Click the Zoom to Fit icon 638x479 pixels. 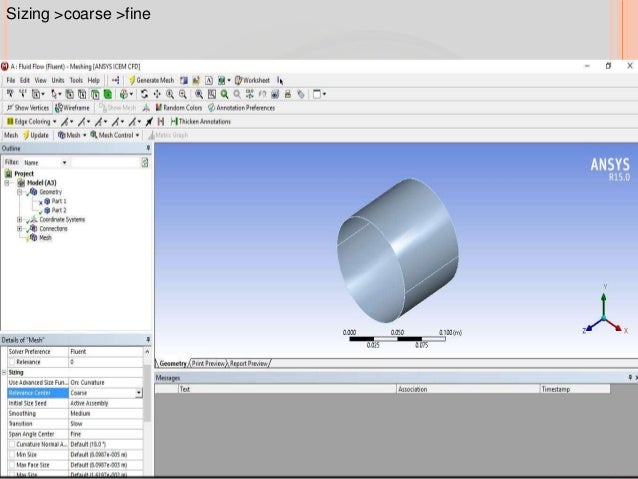click(199, 94)
